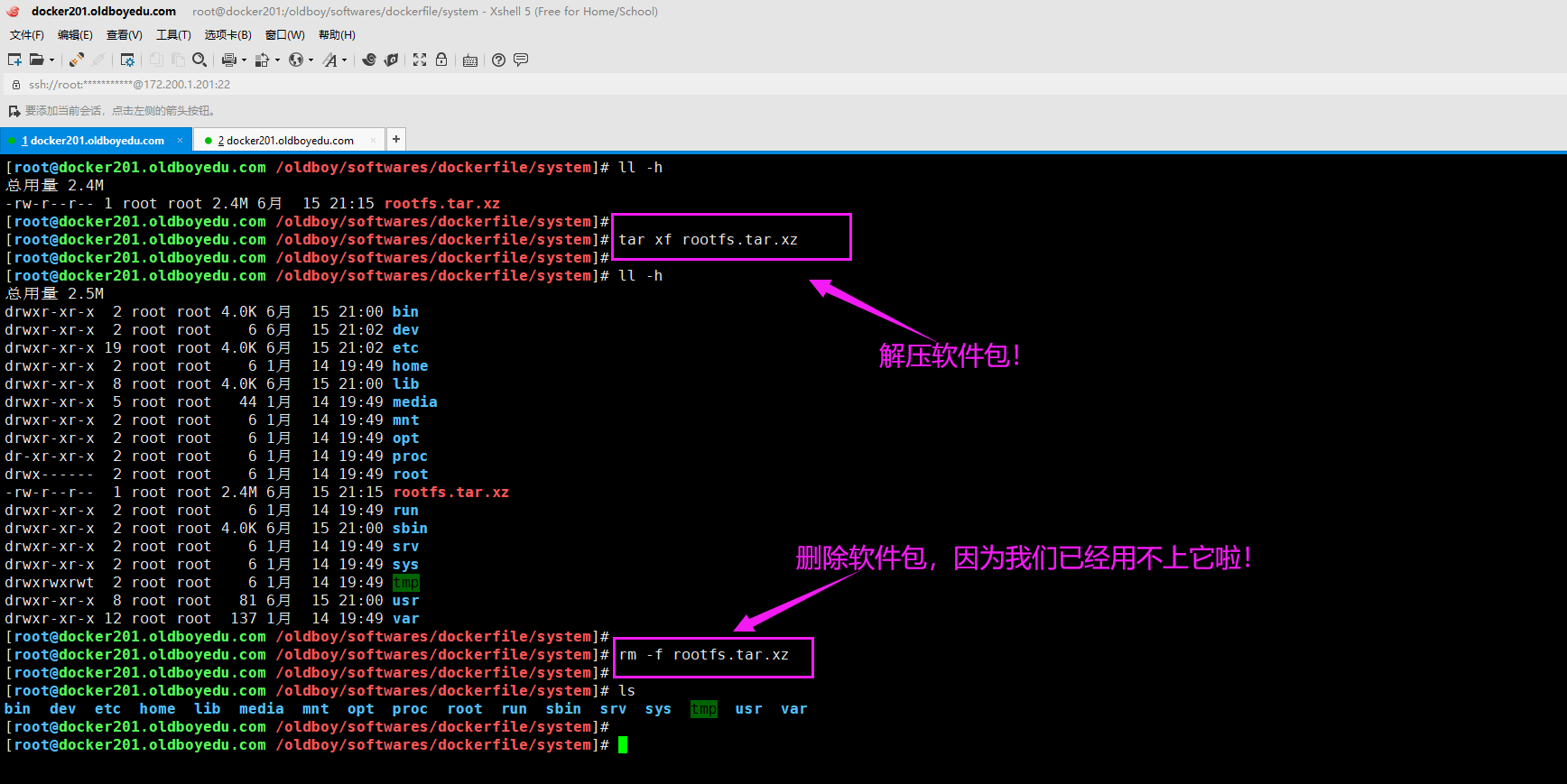This screenshot has width=1567, height=784.
Task: Open session properties gear icon
Action: click(127, 60)
